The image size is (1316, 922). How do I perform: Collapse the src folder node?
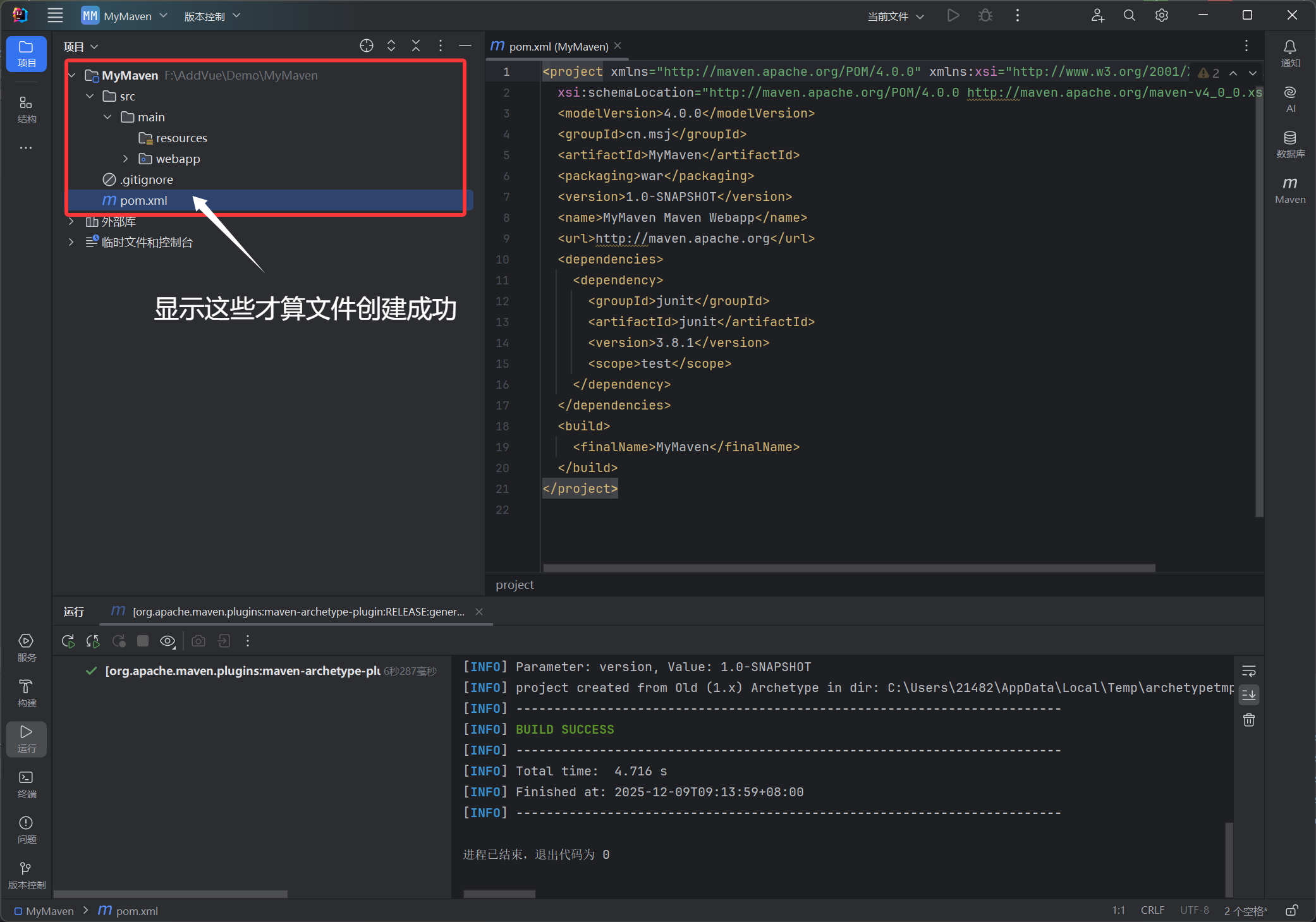pyautogui.click(x=90, y=96)
